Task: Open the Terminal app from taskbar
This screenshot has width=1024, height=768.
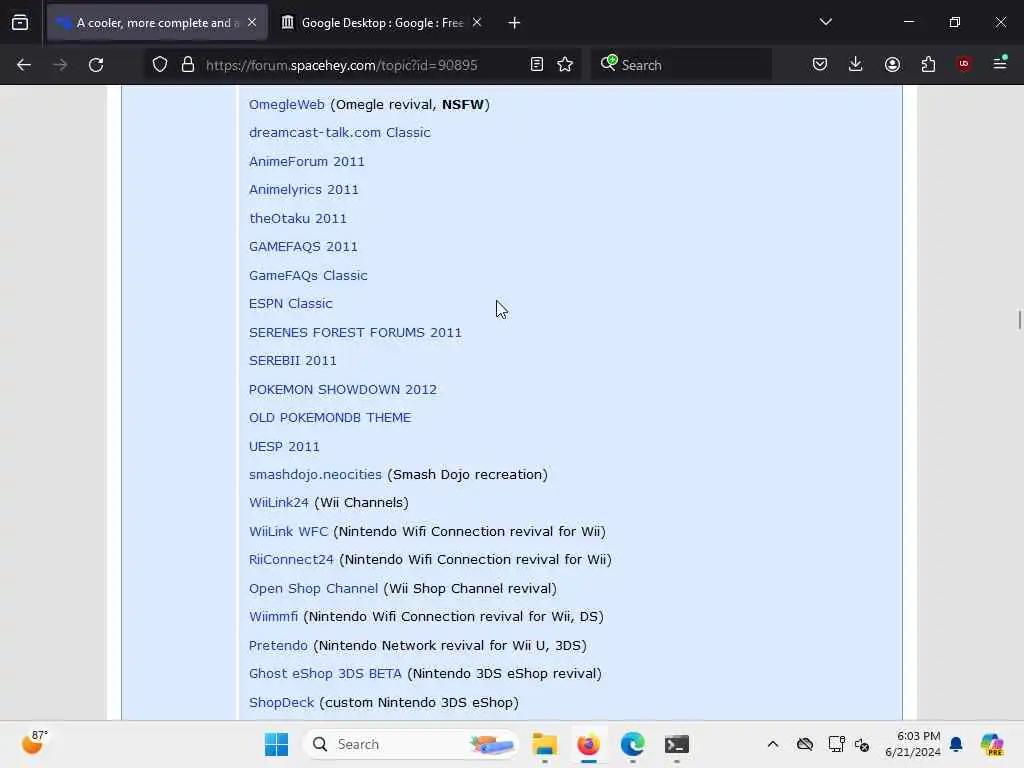Action: tap(677, 744)
